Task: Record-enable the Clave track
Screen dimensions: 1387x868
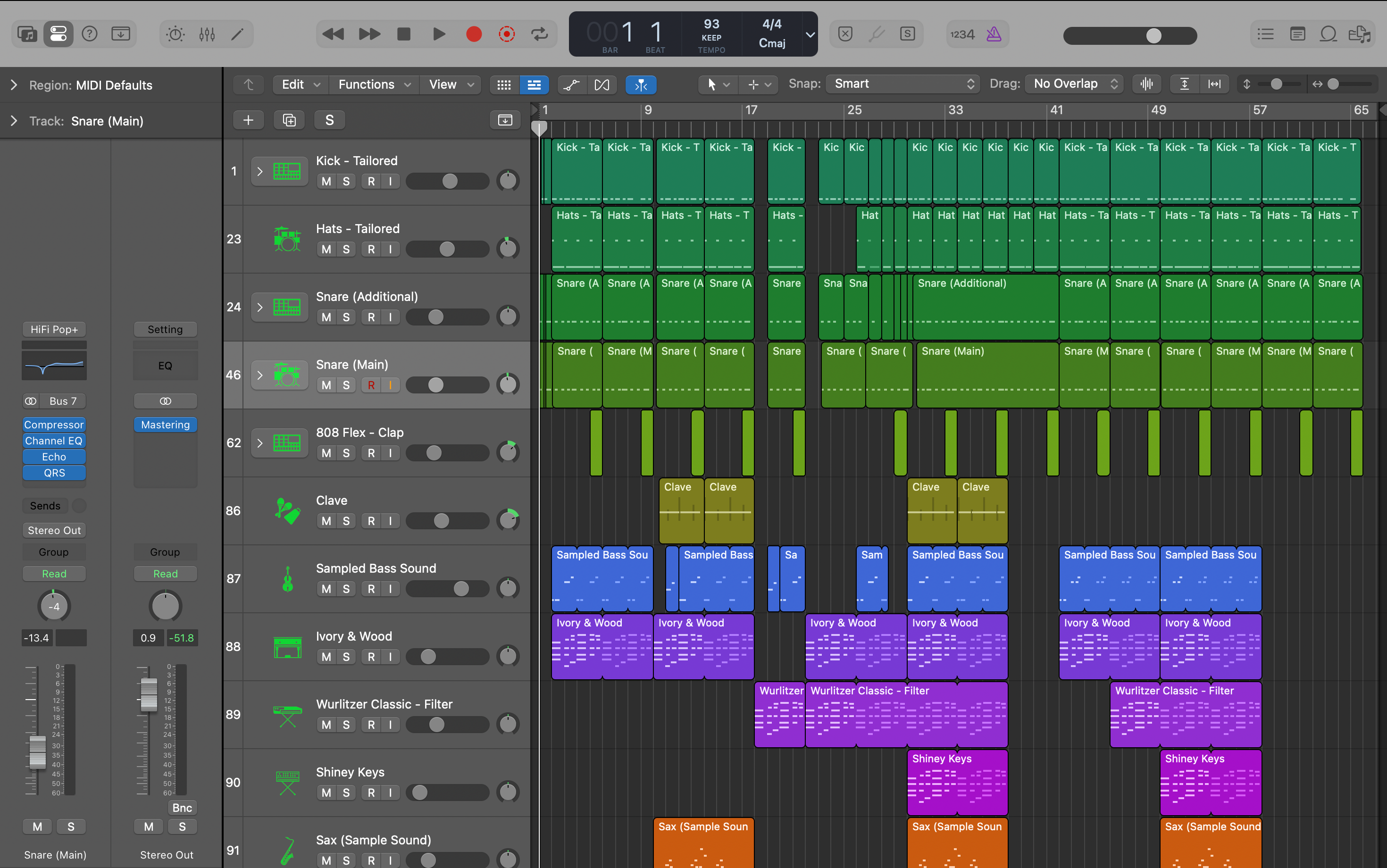Action: click(x=371, y=521)
